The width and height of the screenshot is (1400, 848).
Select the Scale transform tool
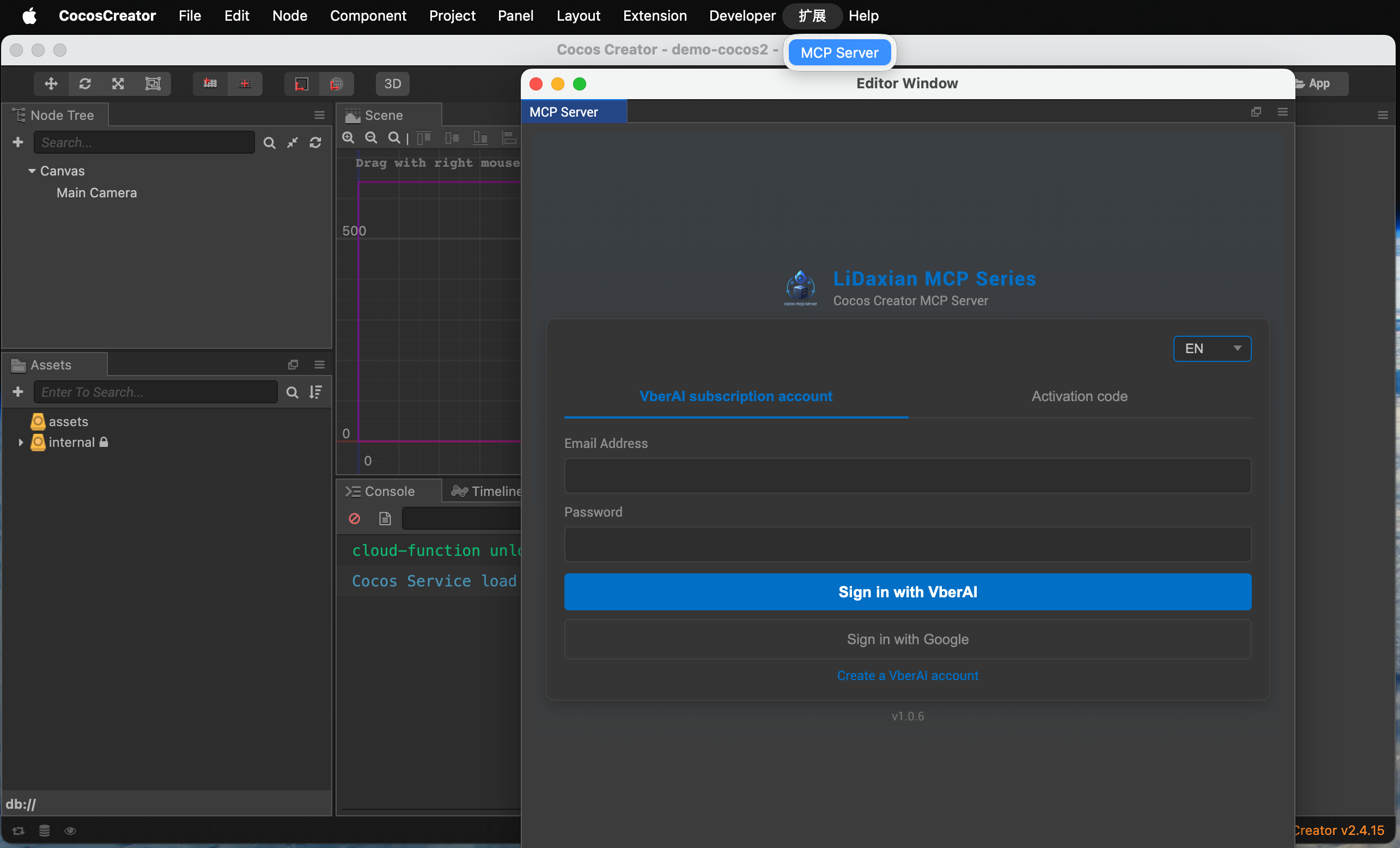118,84
